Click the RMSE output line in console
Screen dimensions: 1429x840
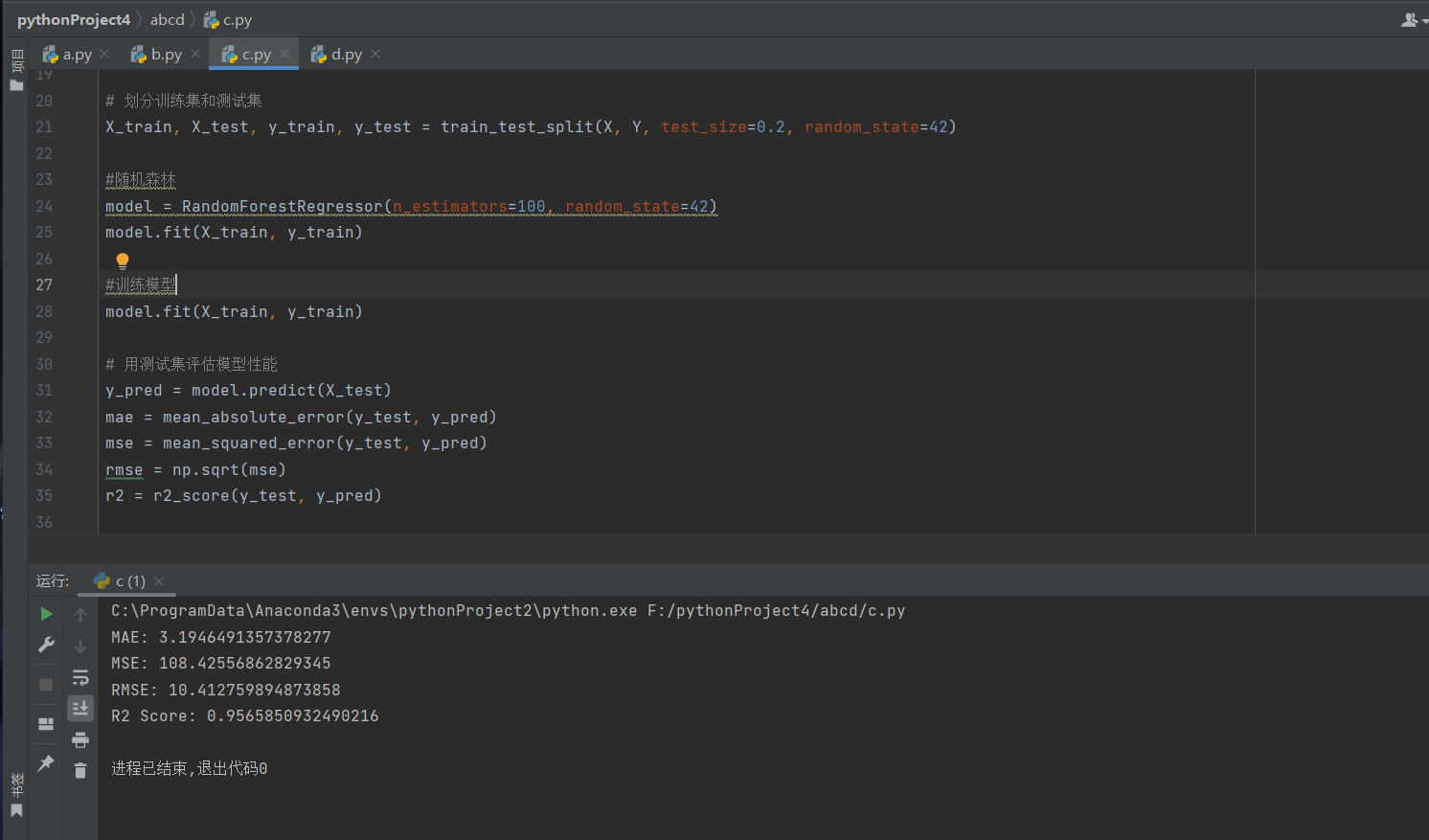pos(226,690)
